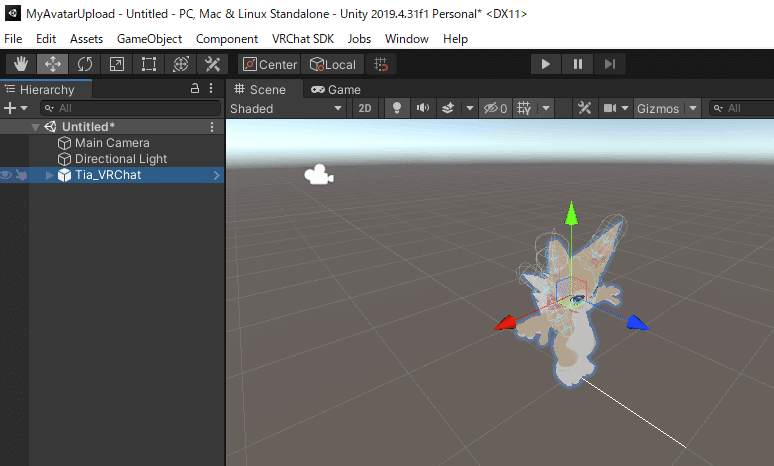Open the Help menu
The height and width of the screenshot is (466, 774).
pyautogui.click(x=455, y=39)
